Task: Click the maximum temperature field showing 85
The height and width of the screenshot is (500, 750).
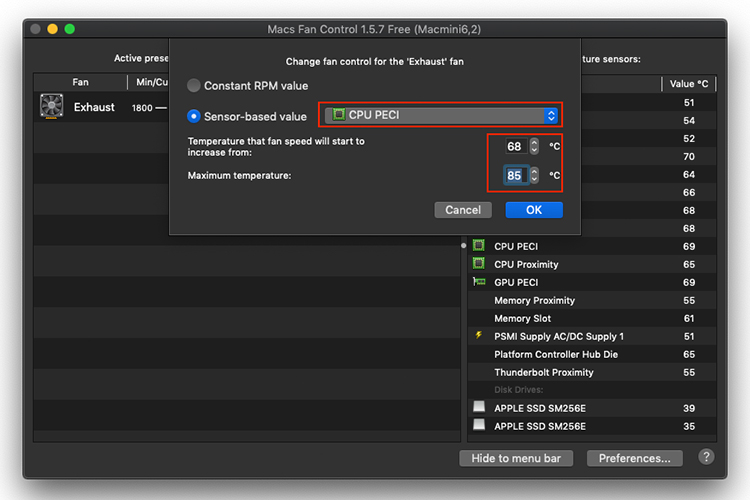Action: click(515, 176)
